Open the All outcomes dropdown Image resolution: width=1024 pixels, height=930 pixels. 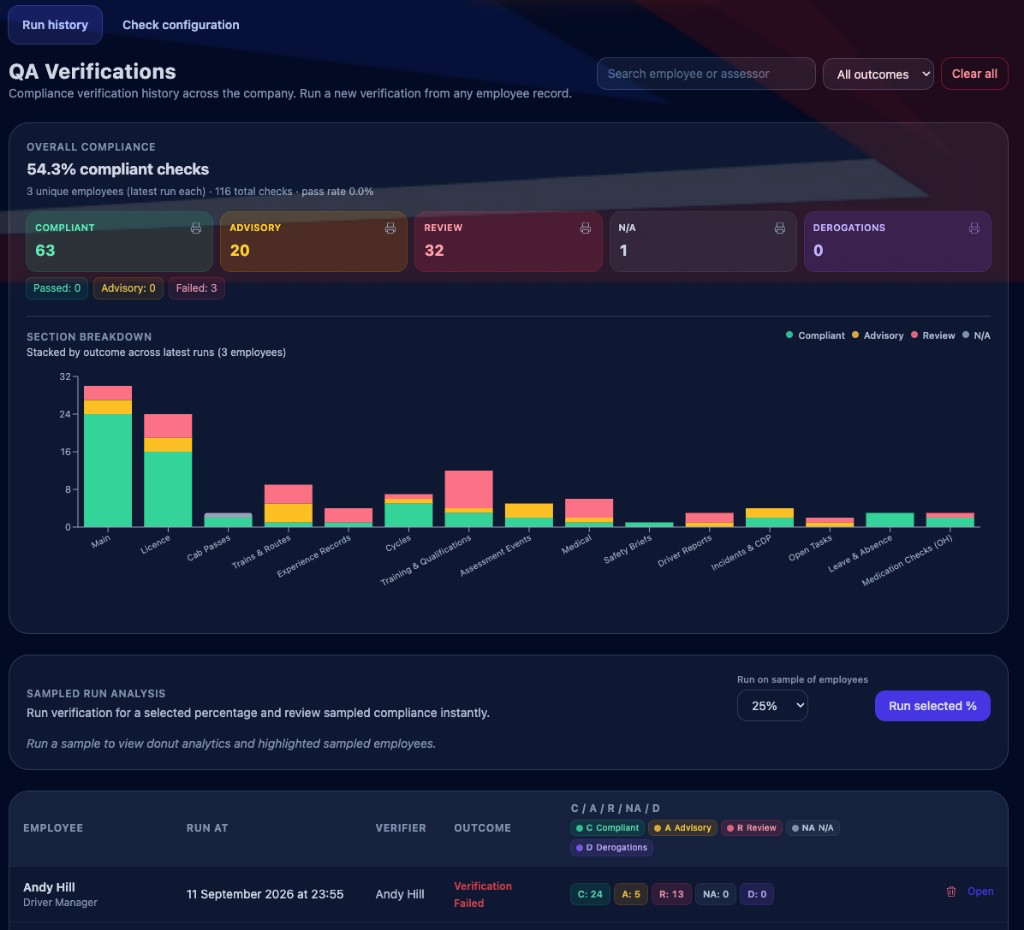pos(878,74)
